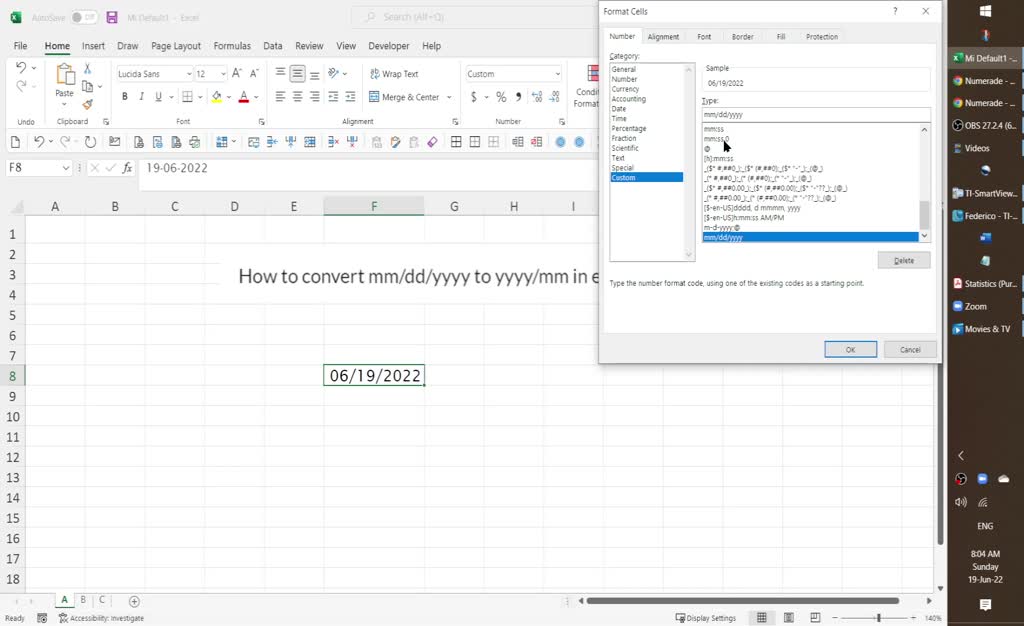The width and height of the screenshot is (1024, 626).
Task: Switch to the Border tab in Format Cells
Action: [x=742, y=36]
